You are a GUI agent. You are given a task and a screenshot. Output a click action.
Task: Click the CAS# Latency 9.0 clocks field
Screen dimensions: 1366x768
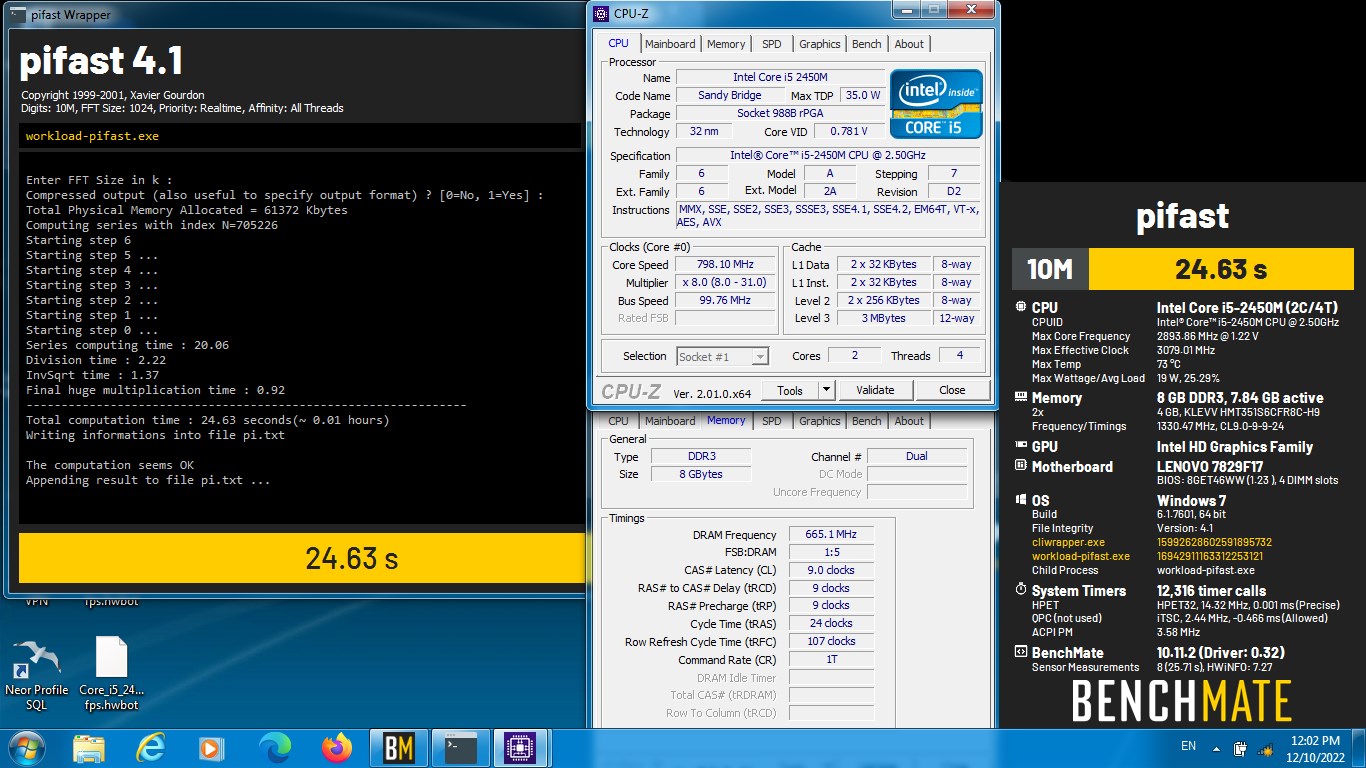831,570
